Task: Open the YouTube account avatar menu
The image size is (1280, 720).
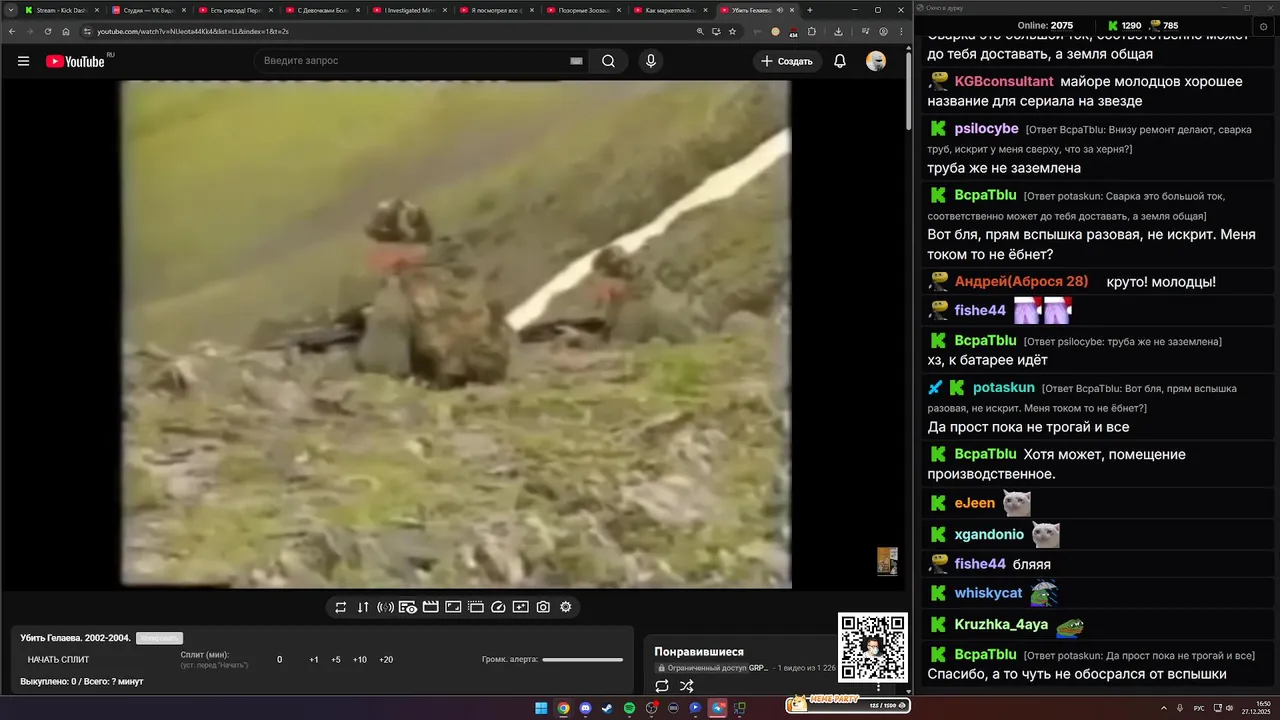Action: coord(876,61)
